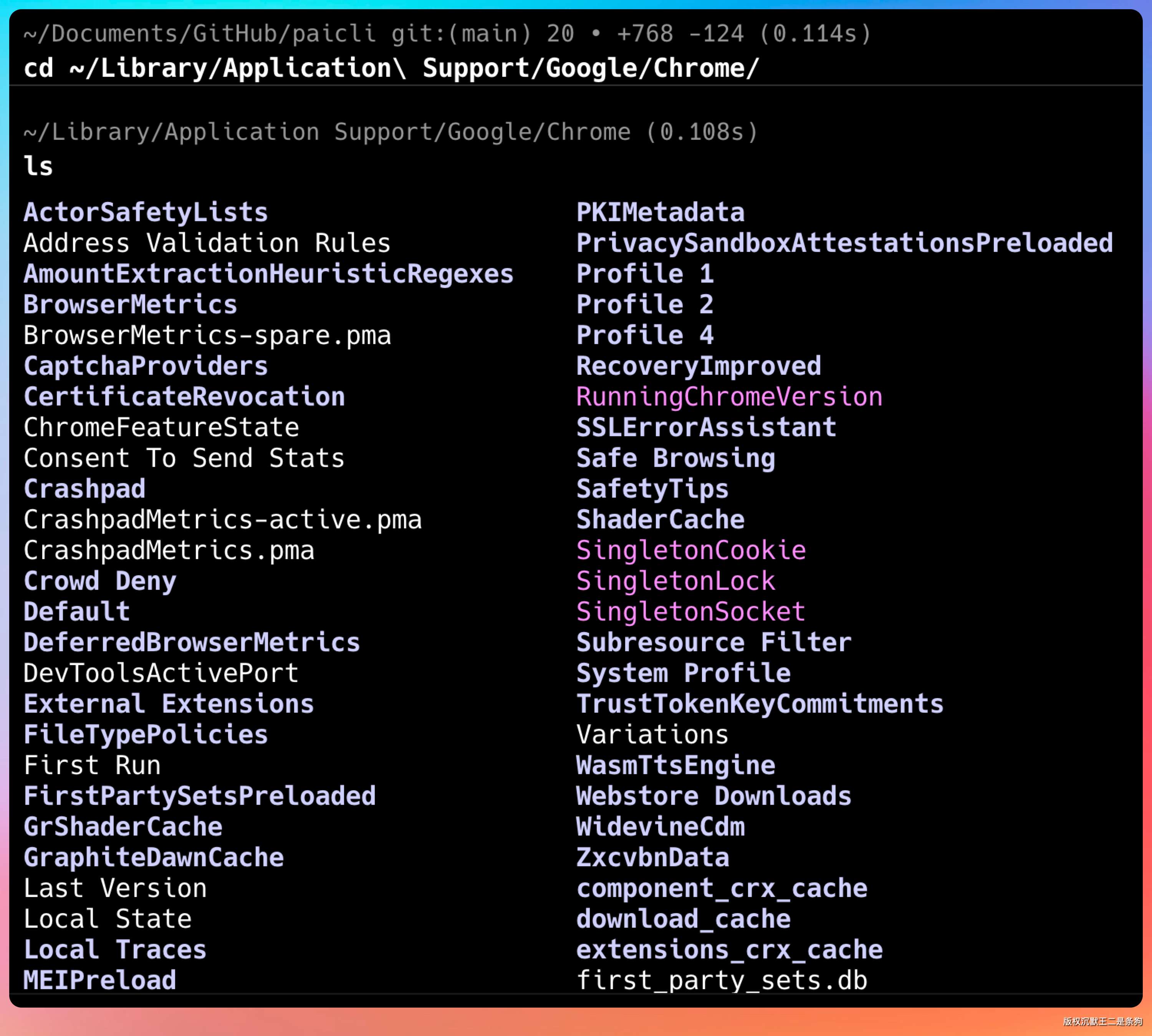The image size is (1152, 1036).
Task: Select the "Local Traces" directory name
Action: [x=115, y=950]
